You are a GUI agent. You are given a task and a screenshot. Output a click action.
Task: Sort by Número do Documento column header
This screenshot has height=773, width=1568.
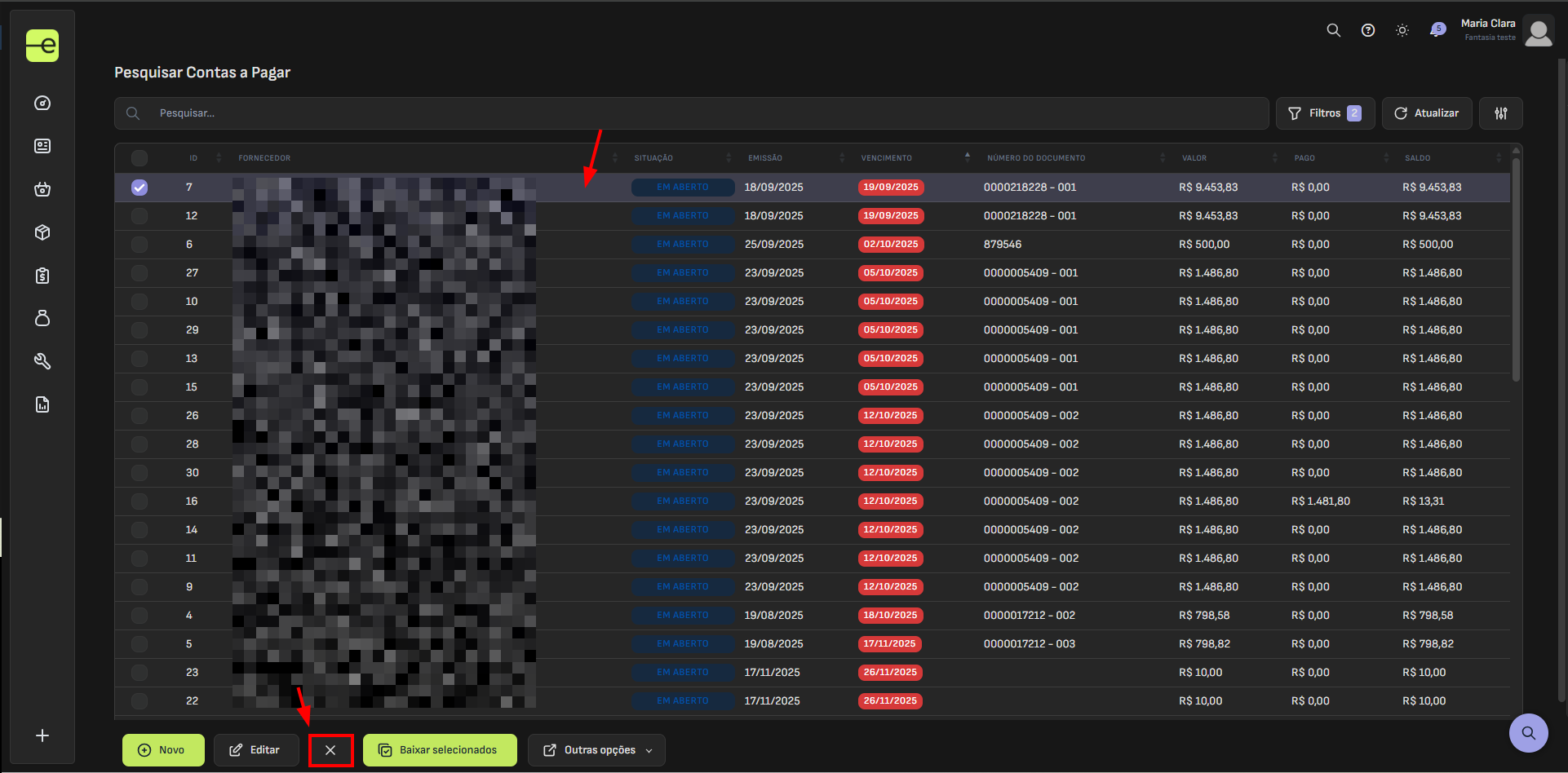pos(1036,158)
